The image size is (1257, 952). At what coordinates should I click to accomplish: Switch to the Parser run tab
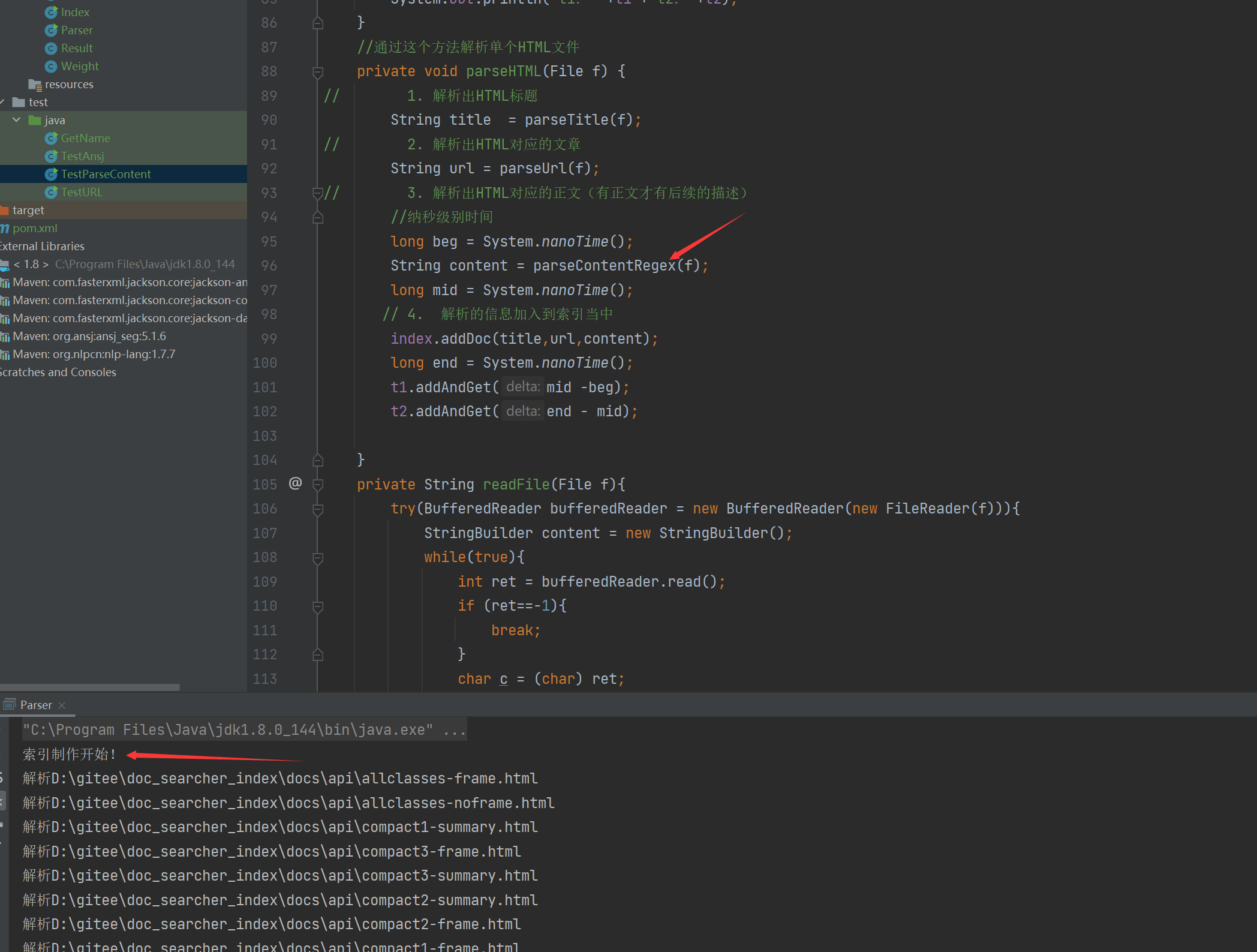click(x=36, y=705)
